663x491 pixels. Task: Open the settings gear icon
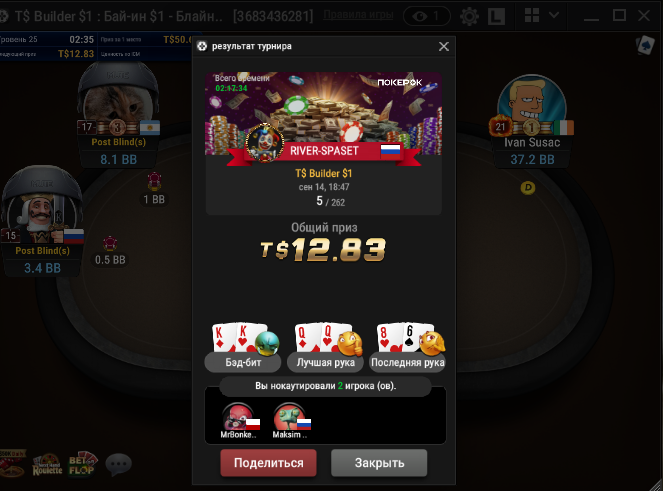[469, 16]
